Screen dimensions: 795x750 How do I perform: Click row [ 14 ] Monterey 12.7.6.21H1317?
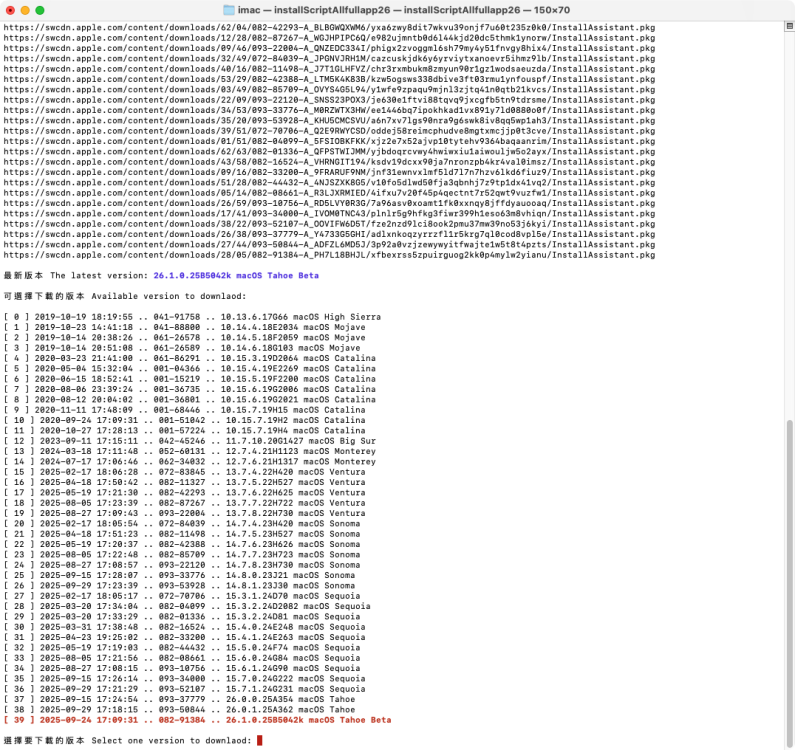pyautogui.click(x=190, y=461)
